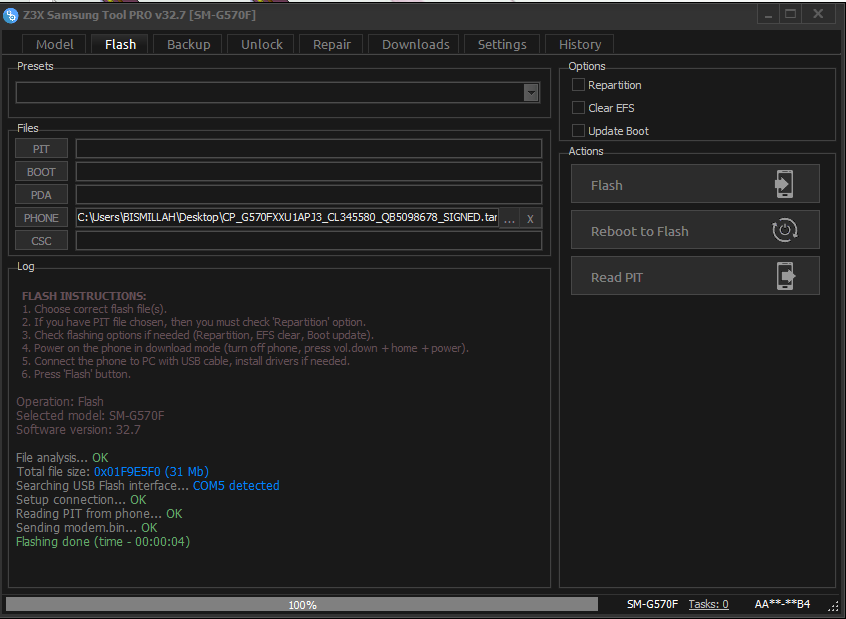Click 'Software version: 32.7' log line
The width and height of the screenshot is (846, 619).
78,430
